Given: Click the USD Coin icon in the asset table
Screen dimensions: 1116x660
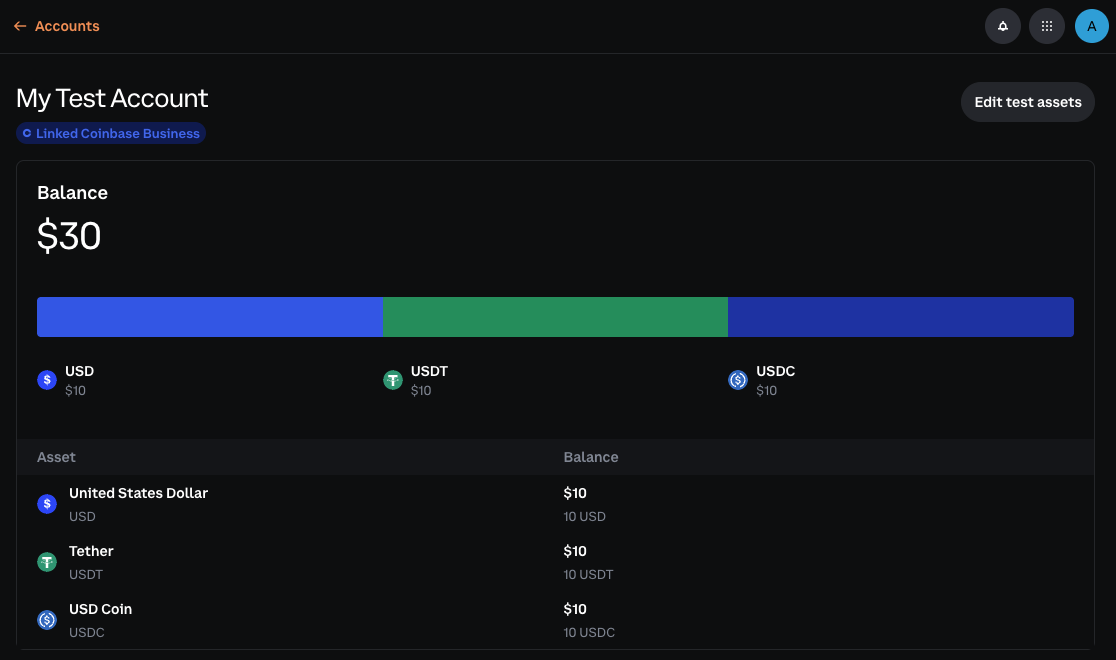Looking at the screenshot, I should [47, 619].
